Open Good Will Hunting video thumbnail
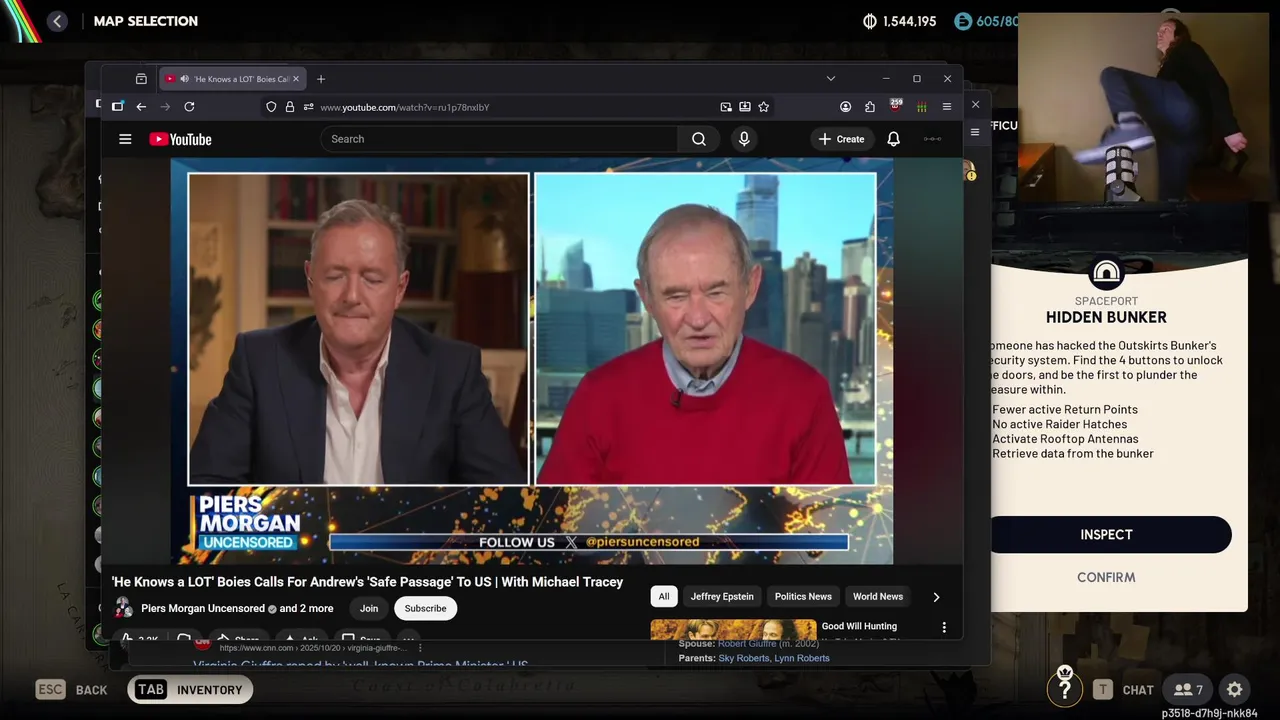Viewport: 1280px width, 720px height. click(x=733, y=630)
